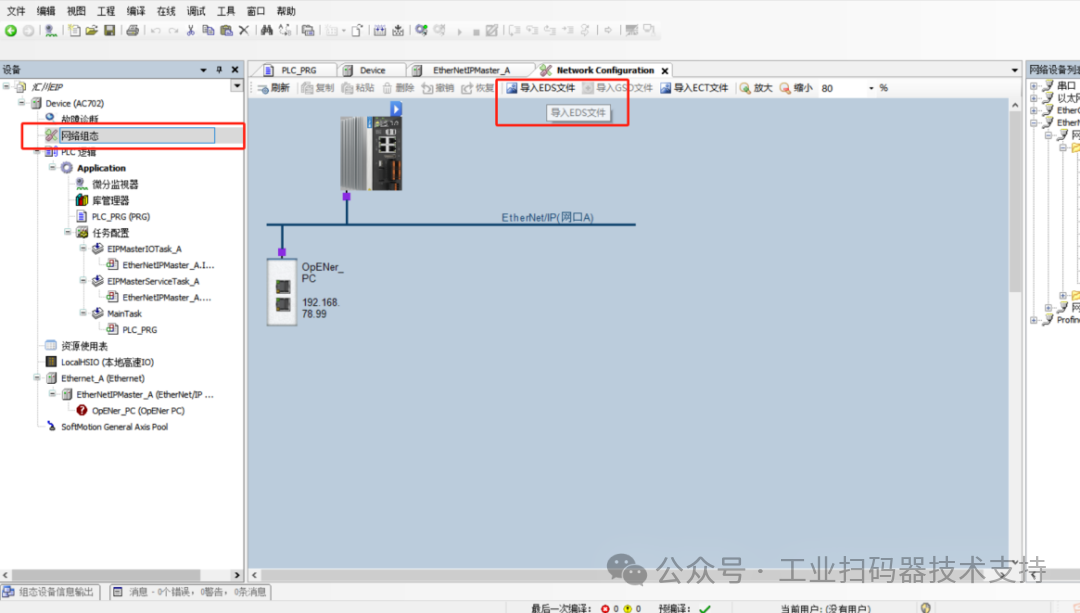Image resolution: width=1080 pixels, height=613 pixels.
Task: Click the login gear toolbar icon
Action: [422, 30]
